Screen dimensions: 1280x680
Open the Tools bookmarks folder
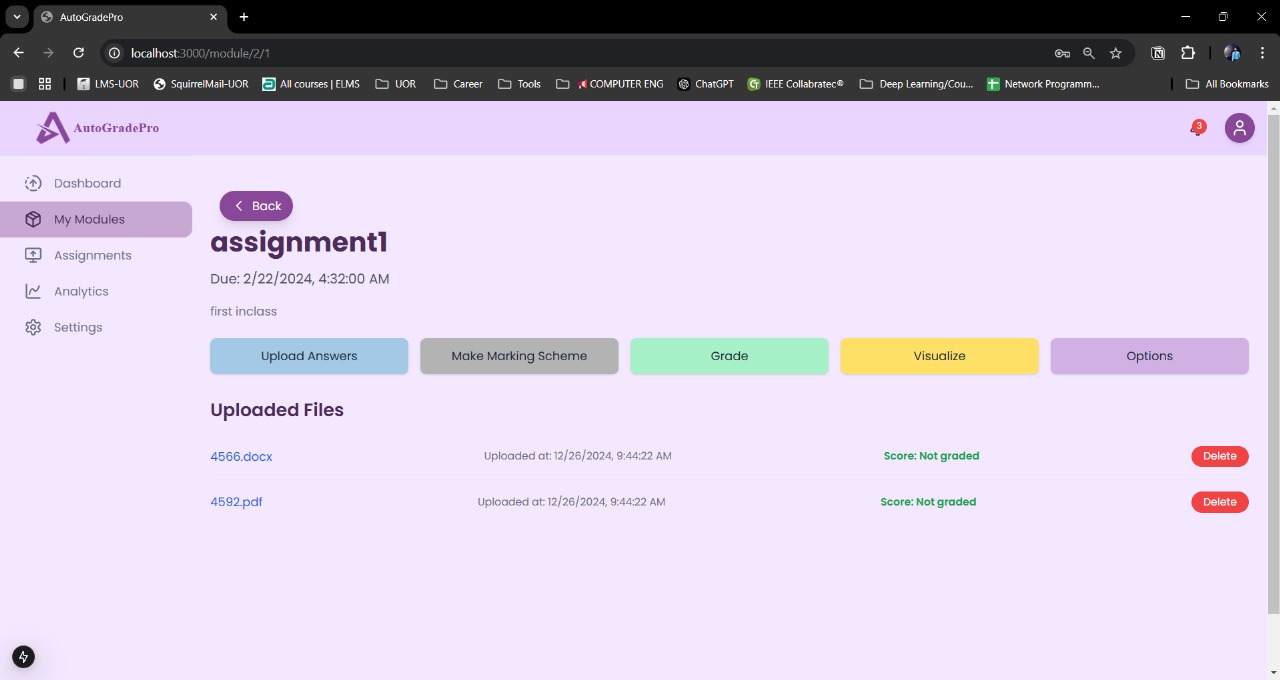(519, 84)
